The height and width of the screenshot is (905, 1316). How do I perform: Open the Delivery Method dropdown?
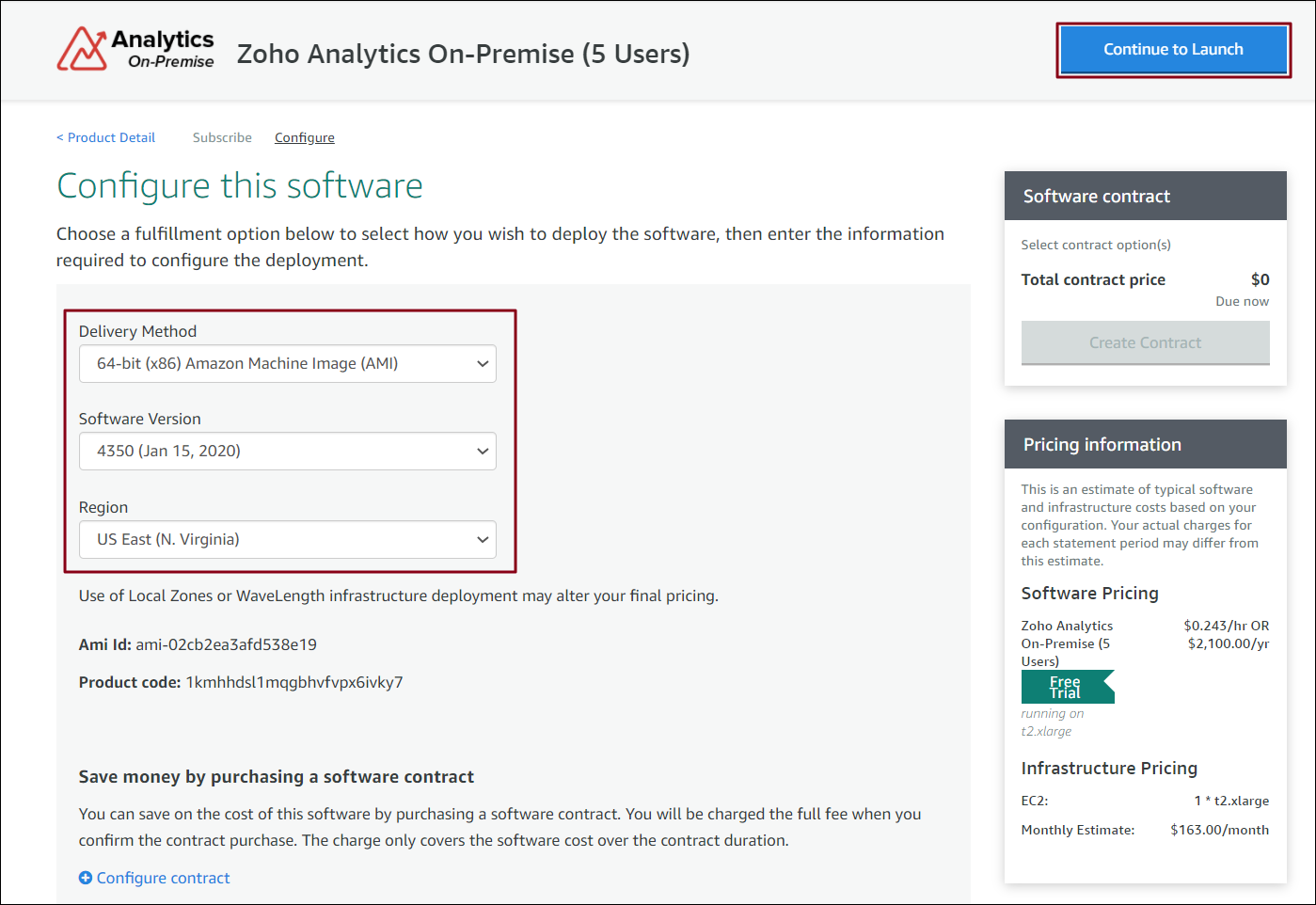(288, 364)
